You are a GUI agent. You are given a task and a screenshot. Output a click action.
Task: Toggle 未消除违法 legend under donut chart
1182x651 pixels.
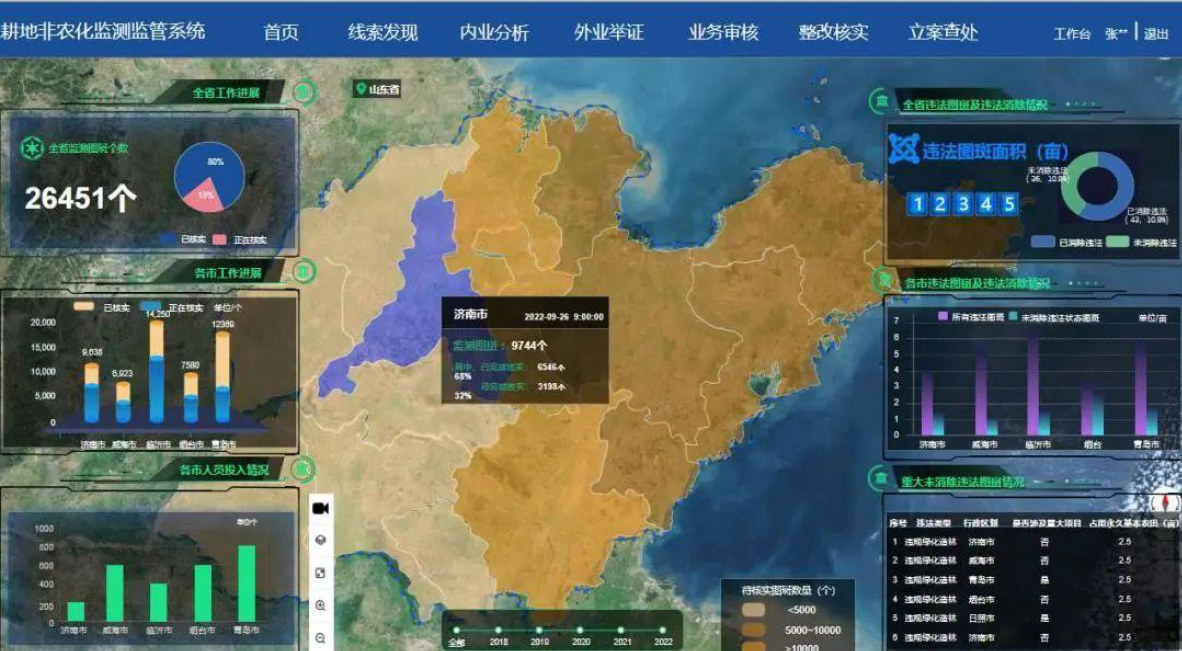click(1141, 243)
